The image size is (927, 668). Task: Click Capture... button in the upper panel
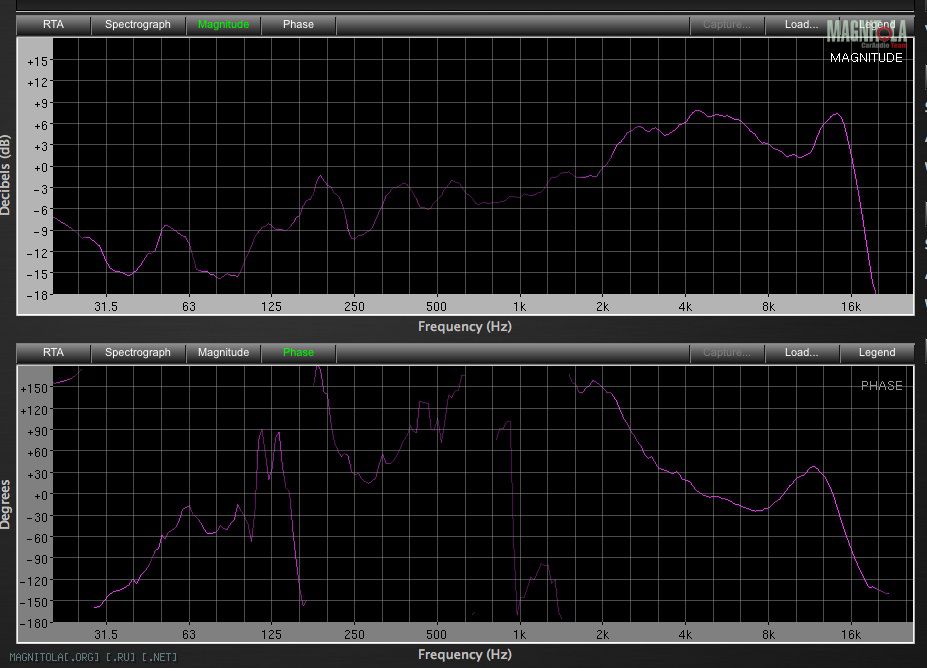727,24
